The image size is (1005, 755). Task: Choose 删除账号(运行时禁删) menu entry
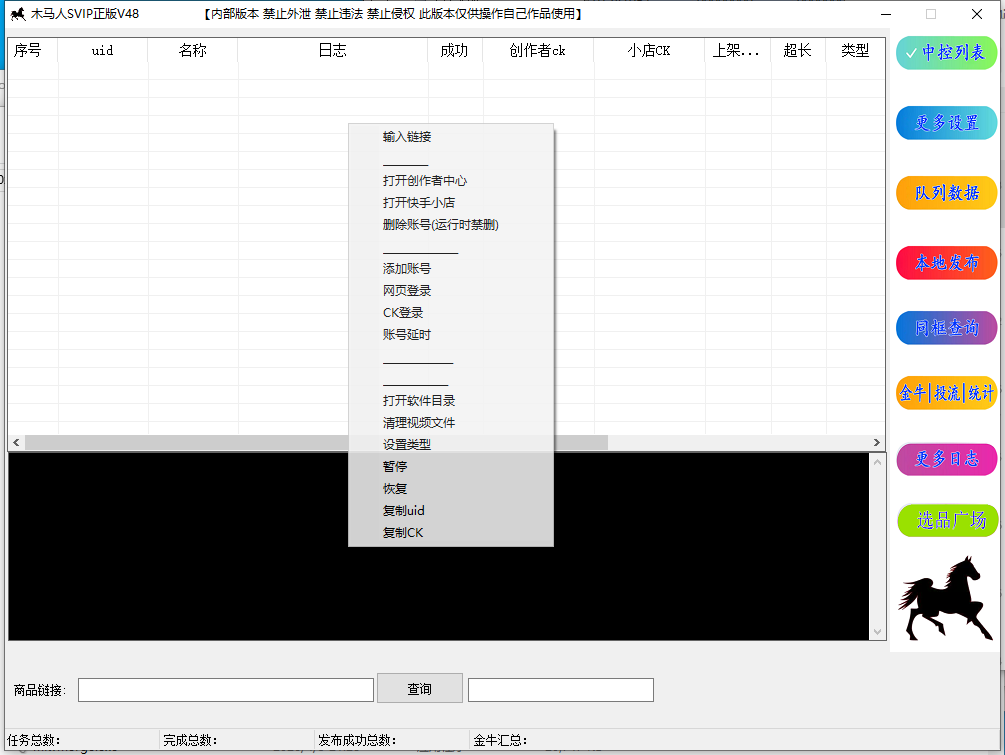click(x=451, y=224)
